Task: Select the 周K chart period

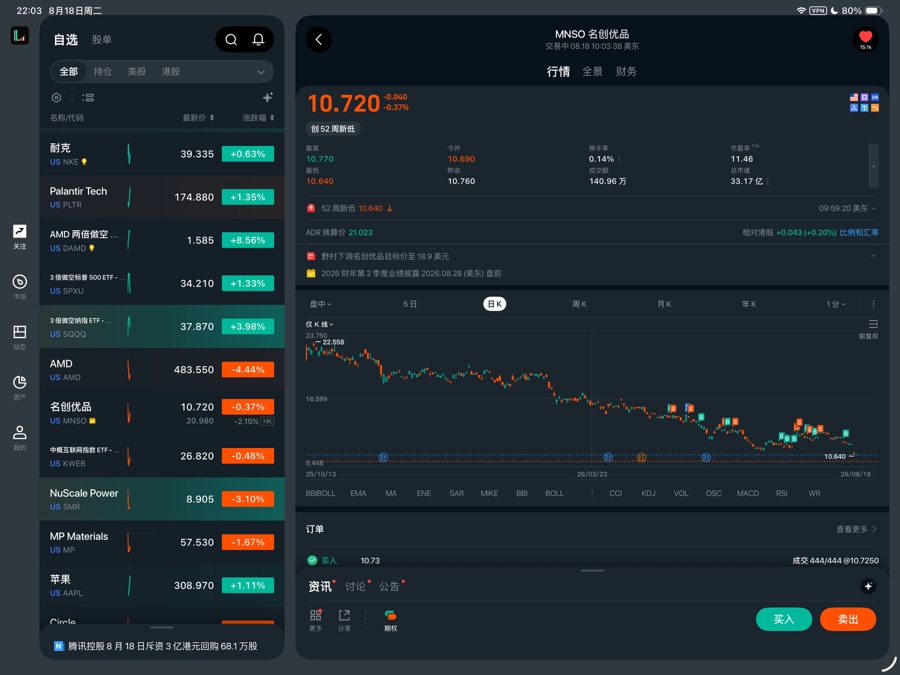Action: tap(579, 304)
